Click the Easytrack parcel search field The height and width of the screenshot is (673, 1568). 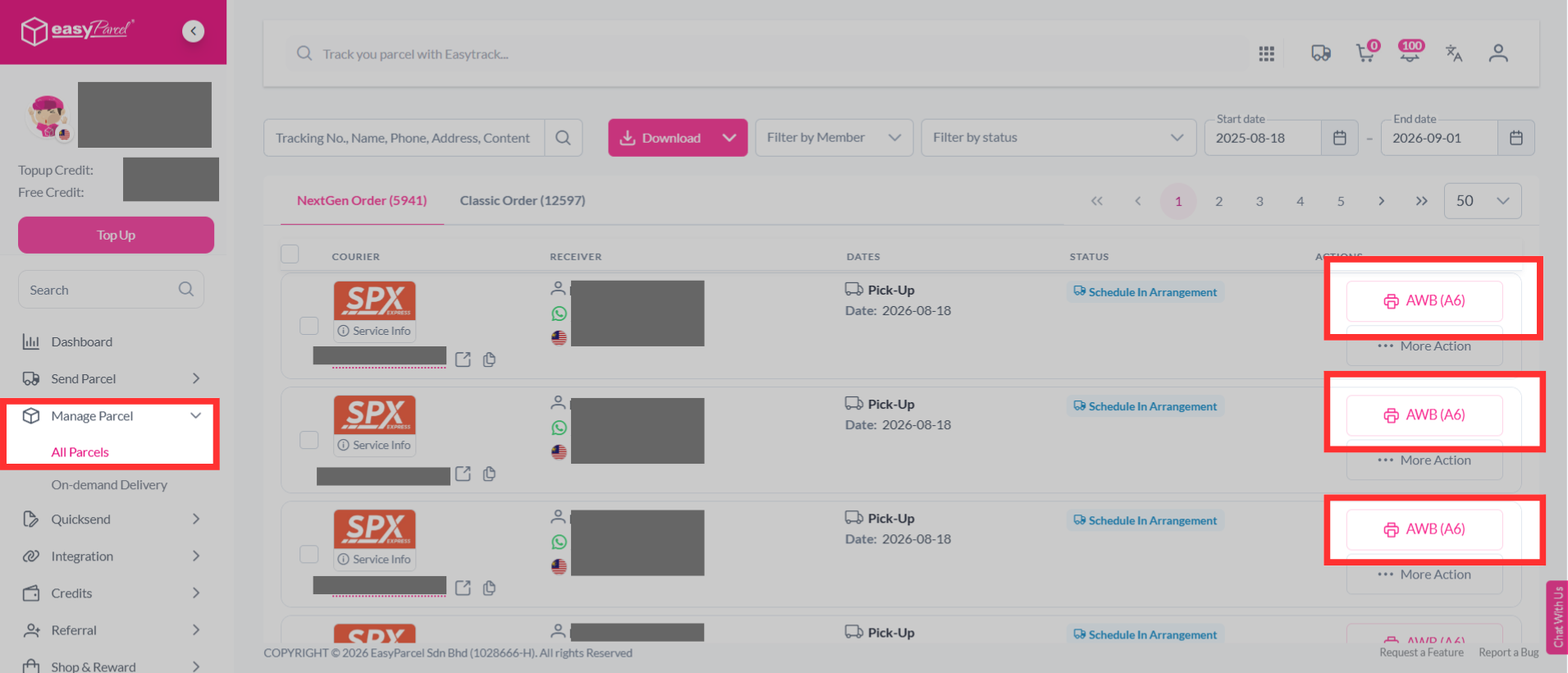[767, 53]
